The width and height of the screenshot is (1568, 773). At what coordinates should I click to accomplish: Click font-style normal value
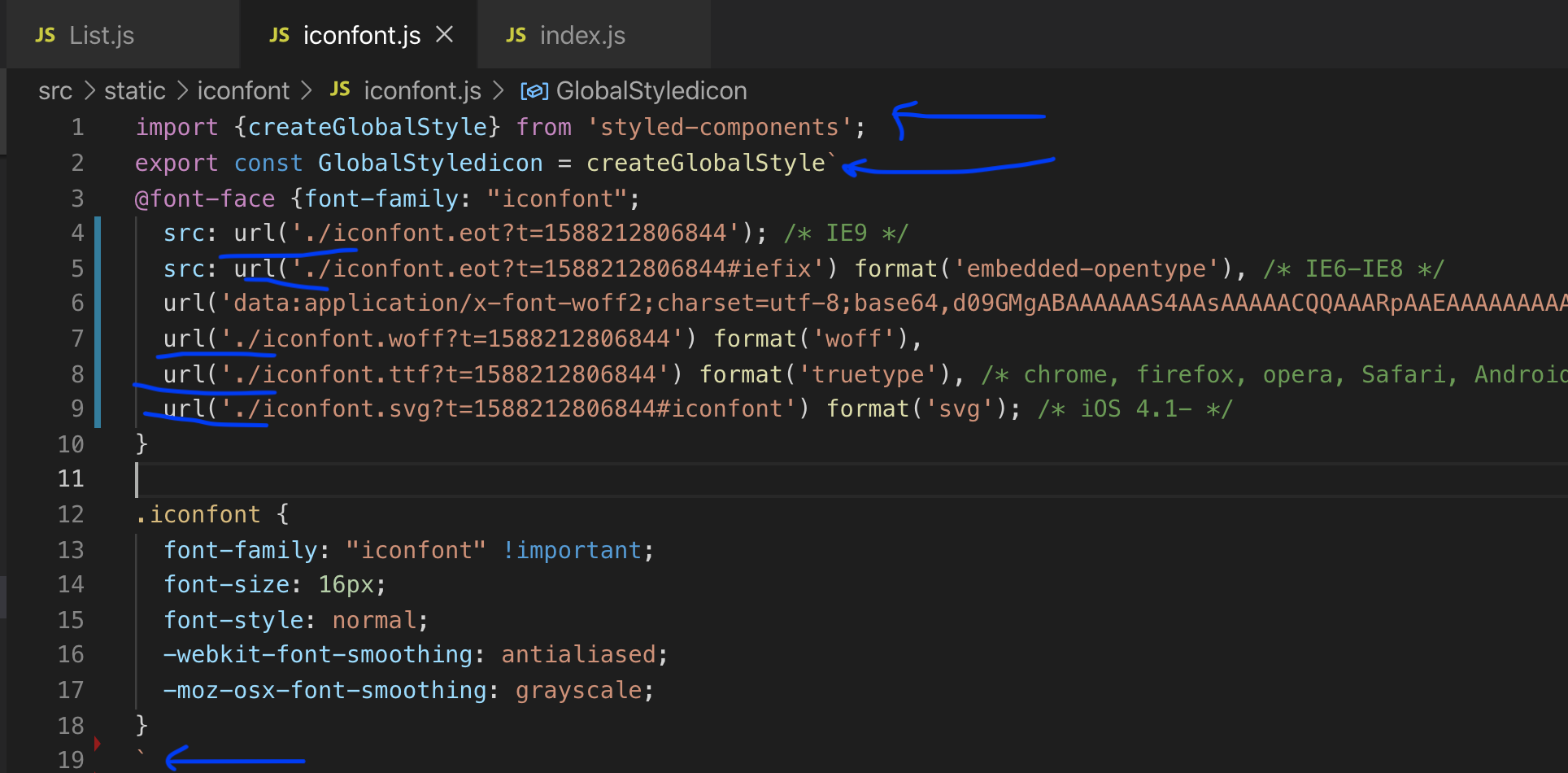tap(375, 620)
